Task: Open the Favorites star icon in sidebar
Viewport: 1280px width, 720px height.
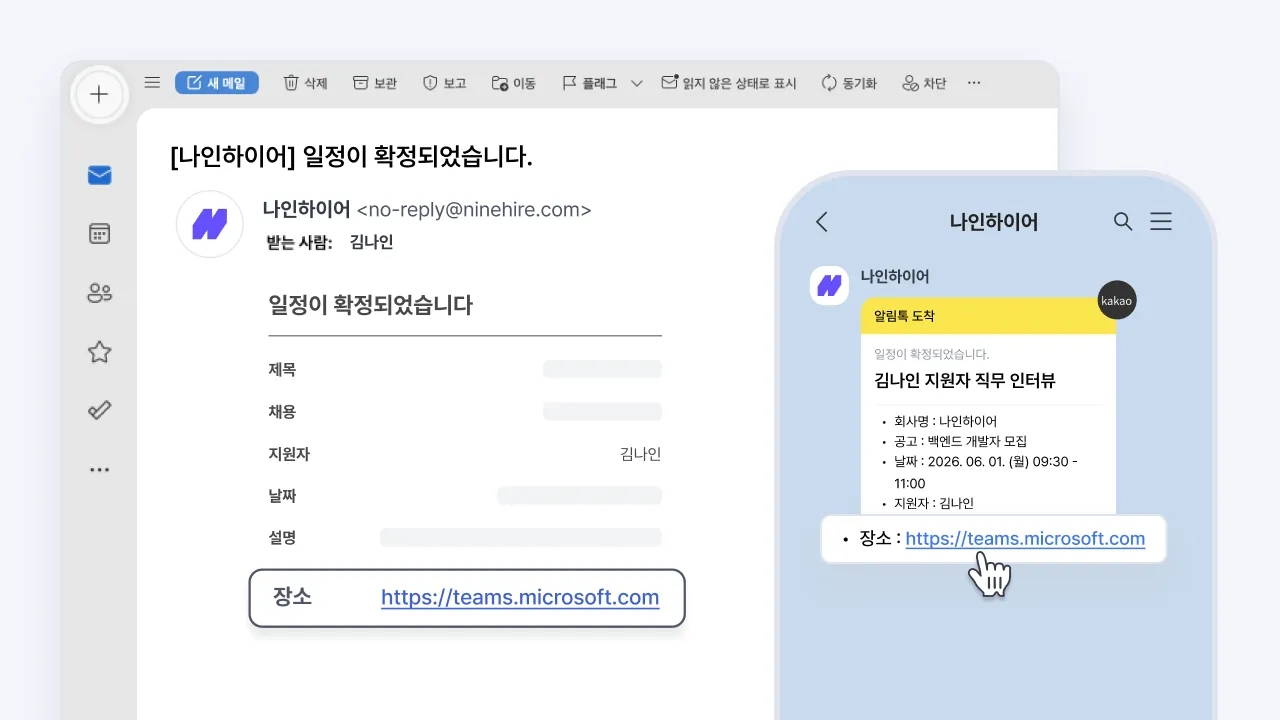Action: (99, 352)
